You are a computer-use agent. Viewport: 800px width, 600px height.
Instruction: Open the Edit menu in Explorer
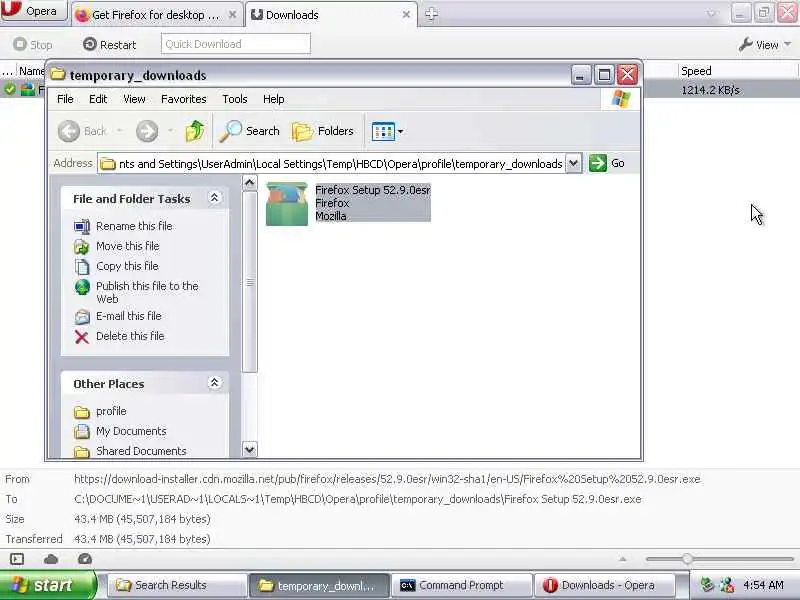point(98,99)
